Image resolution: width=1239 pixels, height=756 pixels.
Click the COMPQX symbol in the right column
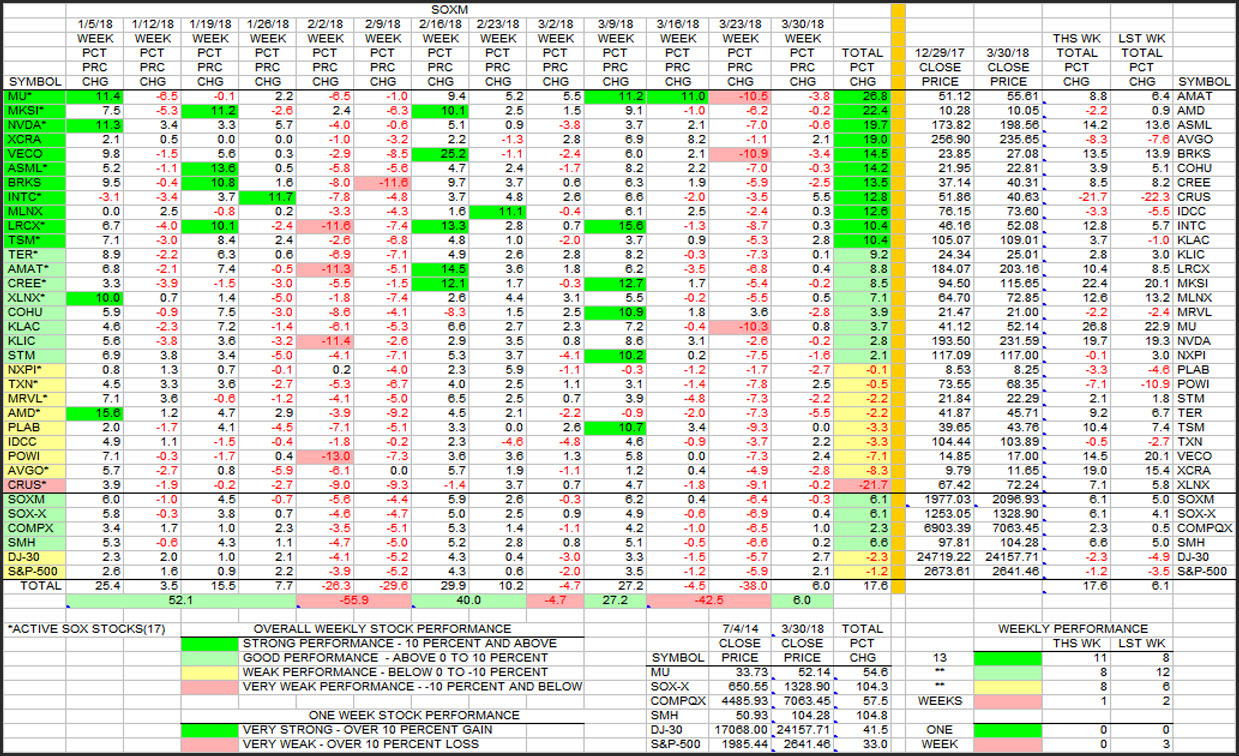(1205, 528)
